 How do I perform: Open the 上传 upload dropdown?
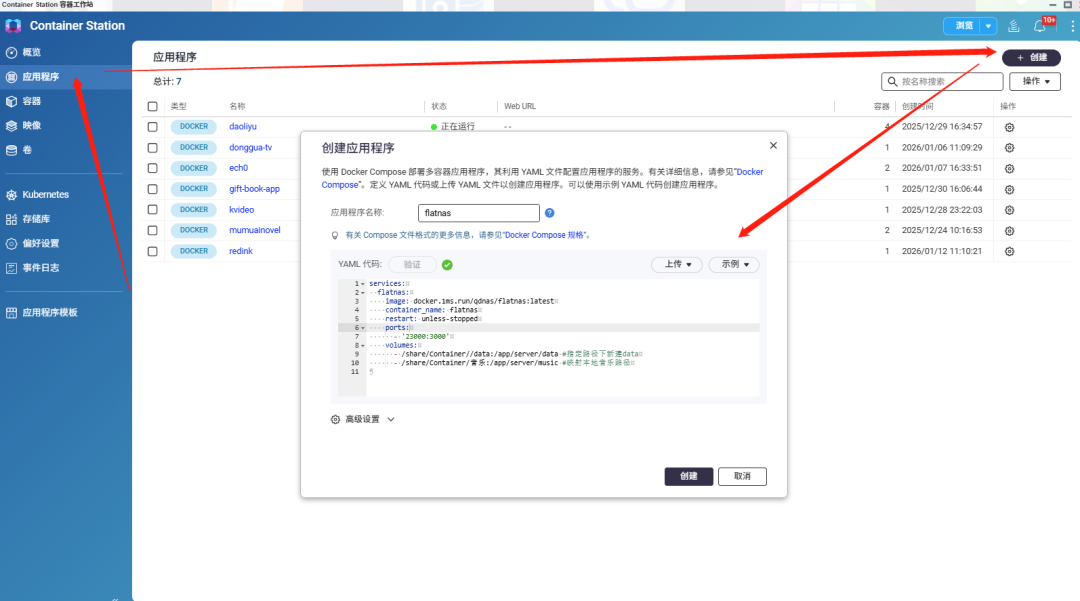point(677,265)
